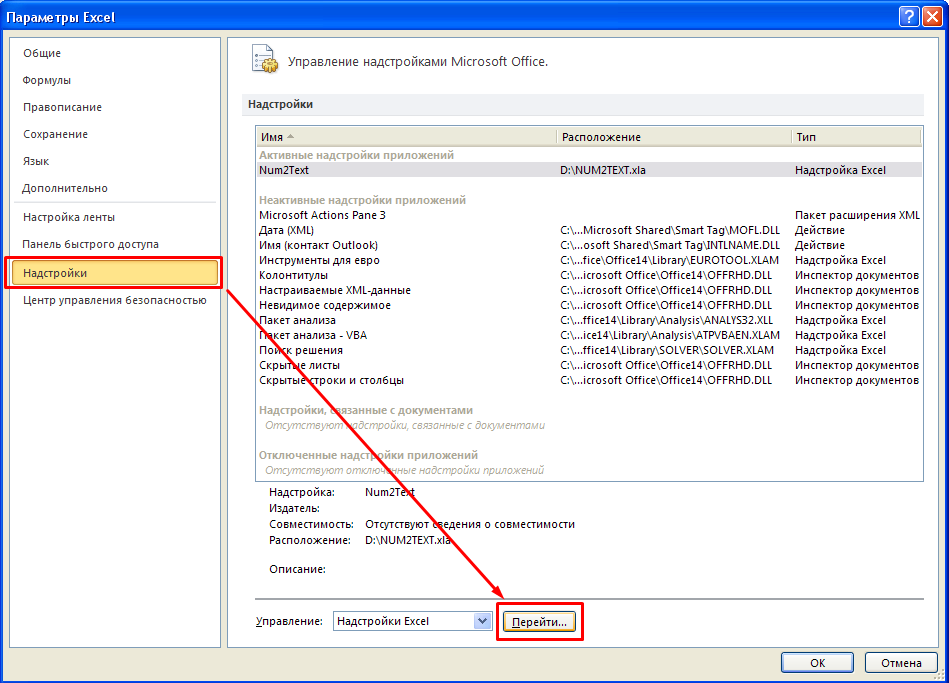Image resolution: width=949 pixels, height=683 pixels.
Task: Open the Дополнительно category
Action: [x=65, y=188]
